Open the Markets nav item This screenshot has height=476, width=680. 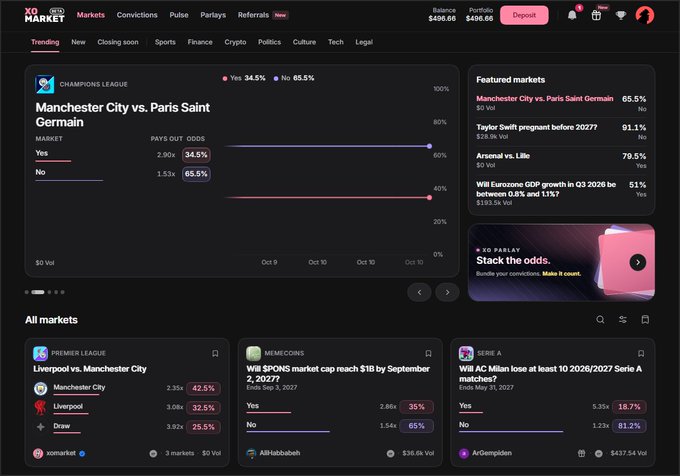point(91,15)
